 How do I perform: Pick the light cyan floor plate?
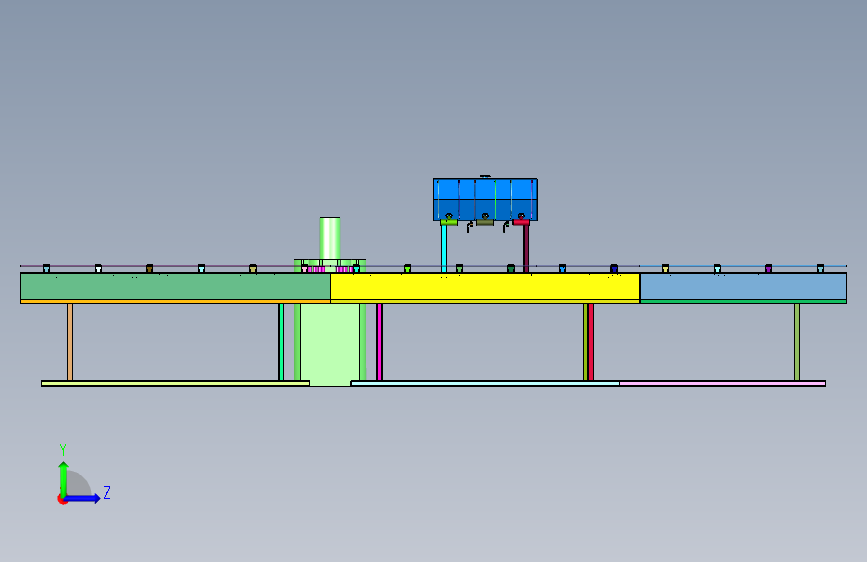pyautogui.click(x=485, y=383)
